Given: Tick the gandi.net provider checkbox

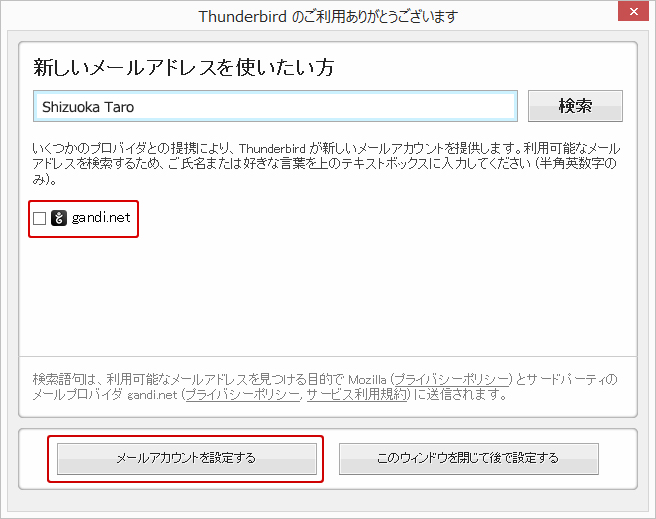Looking at the screenshot, I should pyautogui.click(x=39, y=218).
